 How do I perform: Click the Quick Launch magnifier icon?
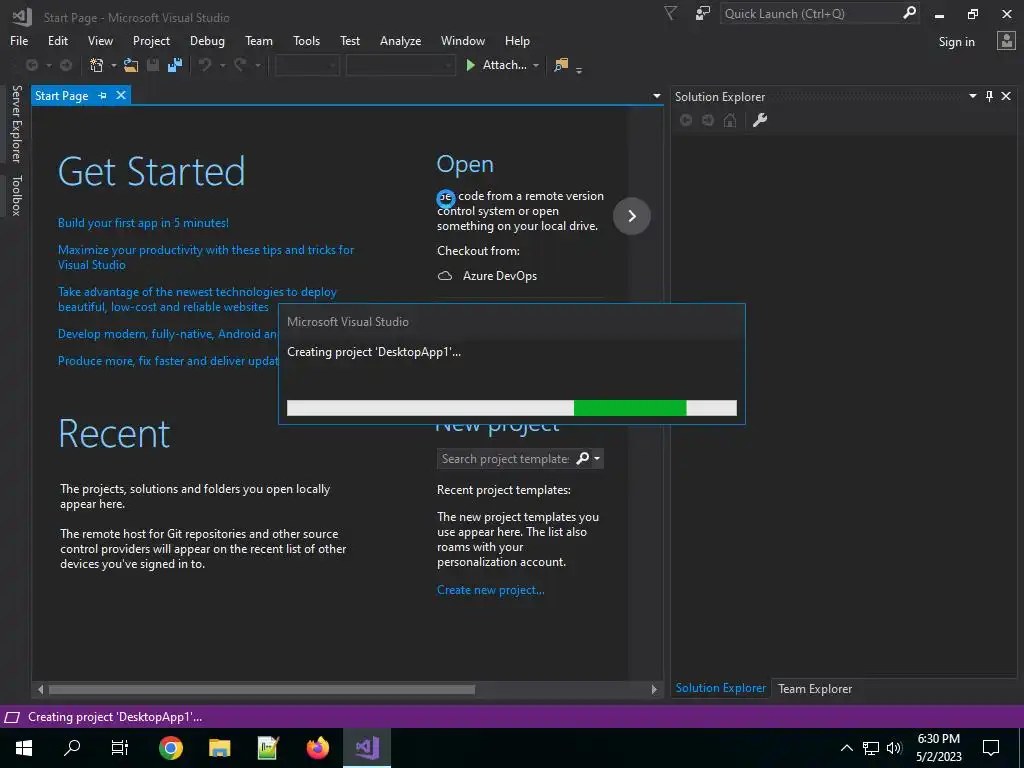[x=909, y=13]
